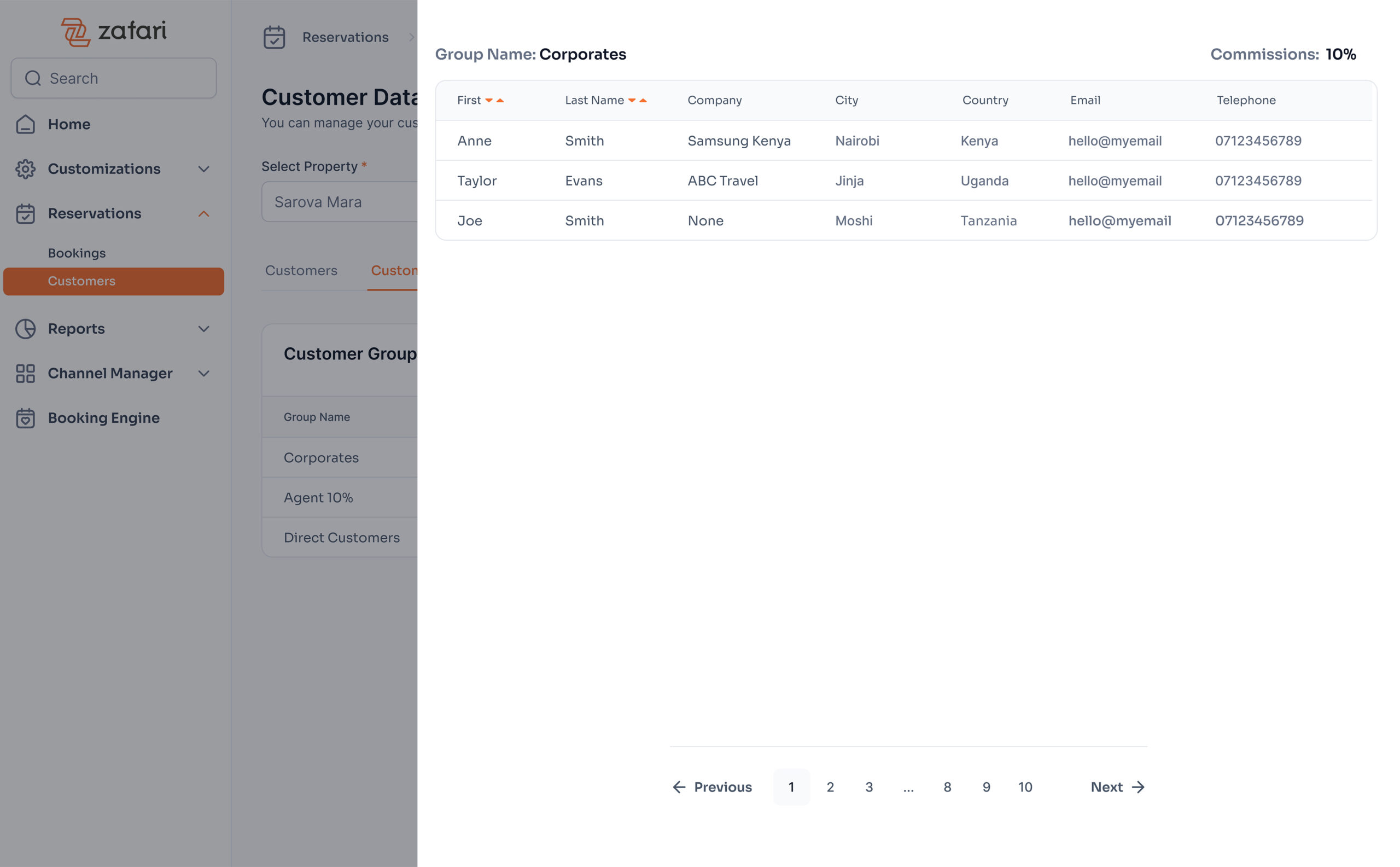Viewport: 1400px width, 867px height.
Task: Click the search magnifier icon
Action: click(33, 79)
